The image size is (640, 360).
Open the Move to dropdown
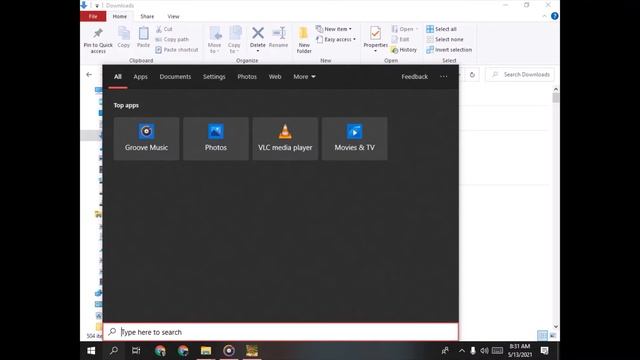pyautogui.click(x=215, y=40)
